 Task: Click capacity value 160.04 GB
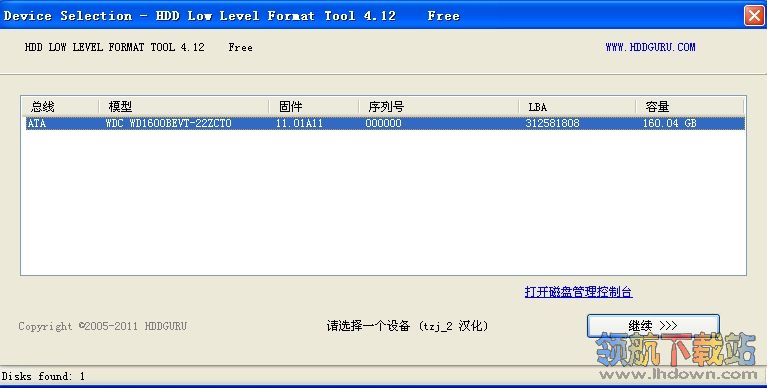tap(669, 123)
